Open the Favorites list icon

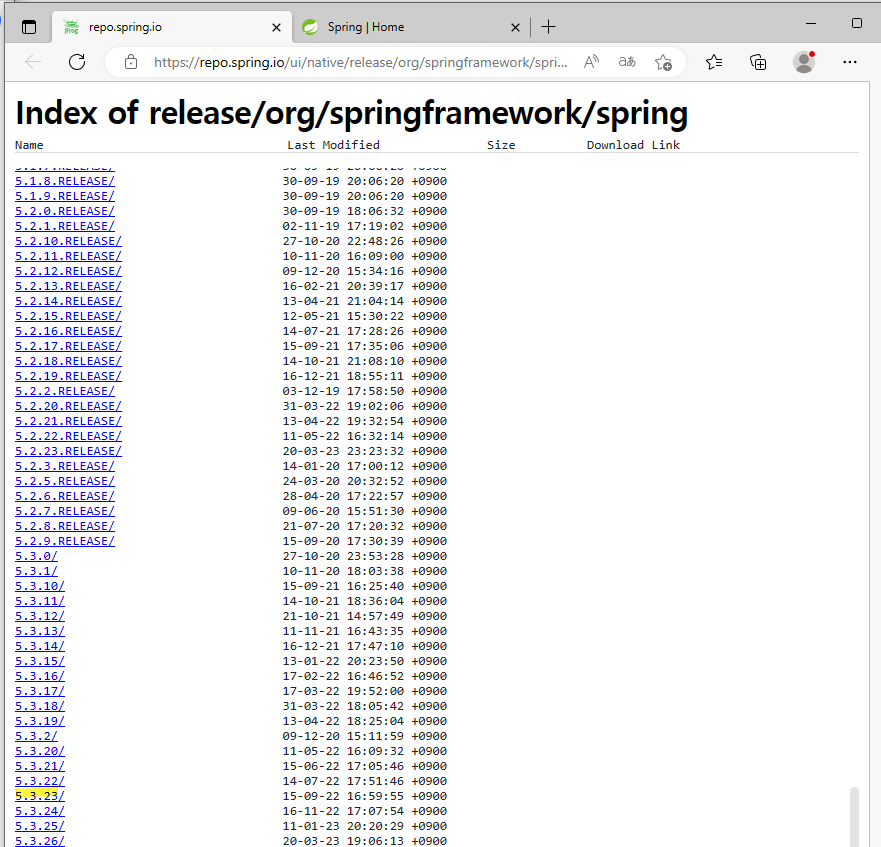(x=714, y=62)
